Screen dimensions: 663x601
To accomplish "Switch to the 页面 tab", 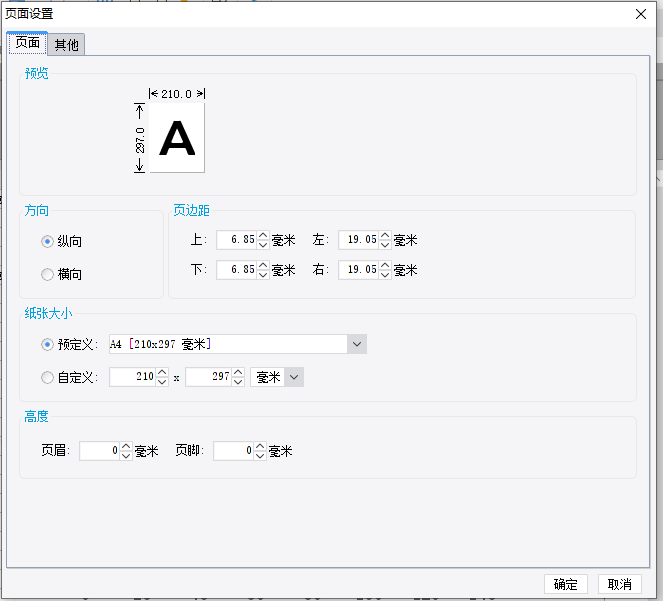I will [x=27, y=43].
